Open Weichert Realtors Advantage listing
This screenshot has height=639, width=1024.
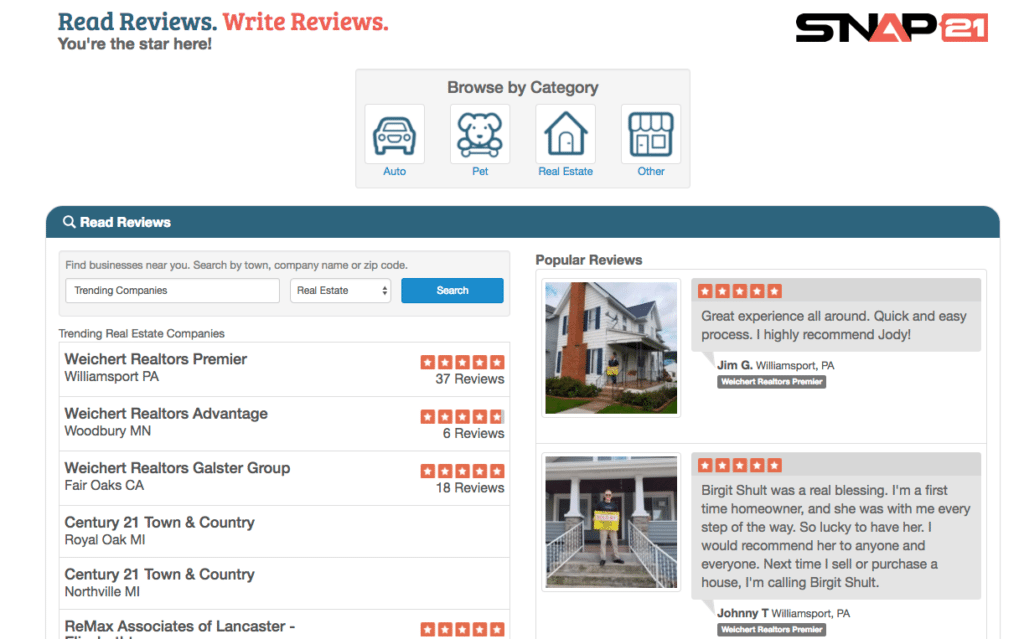(166, 414)
